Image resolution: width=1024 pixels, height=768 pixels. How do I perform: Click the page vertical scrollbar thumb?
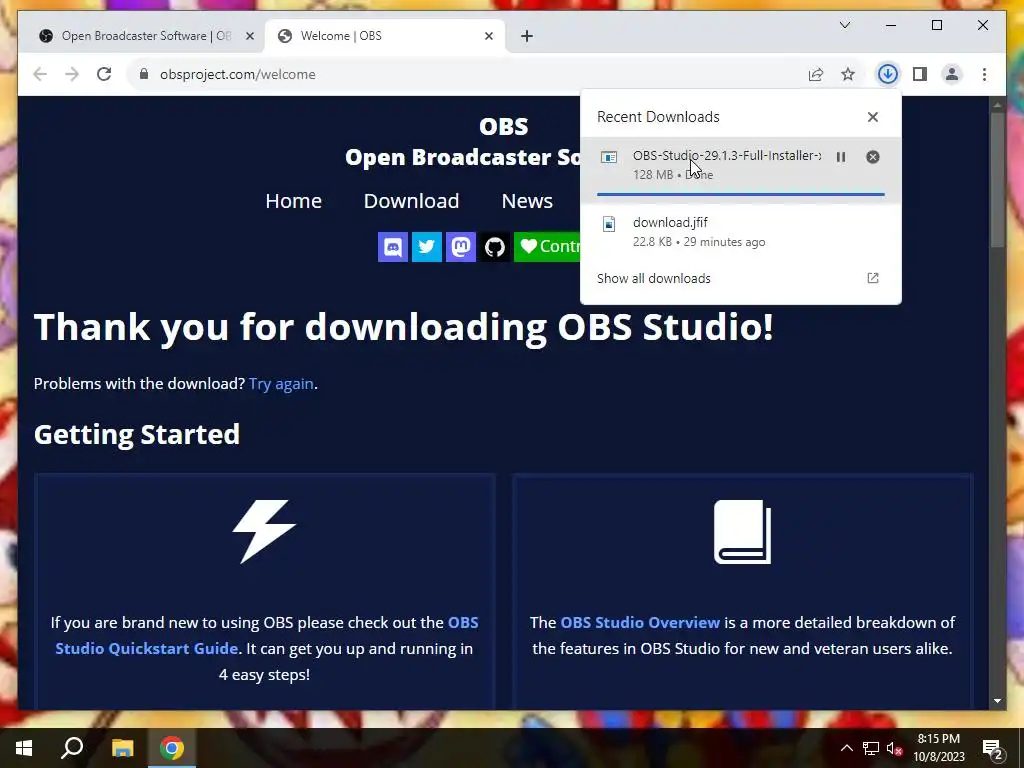click(x=997, y=181)
